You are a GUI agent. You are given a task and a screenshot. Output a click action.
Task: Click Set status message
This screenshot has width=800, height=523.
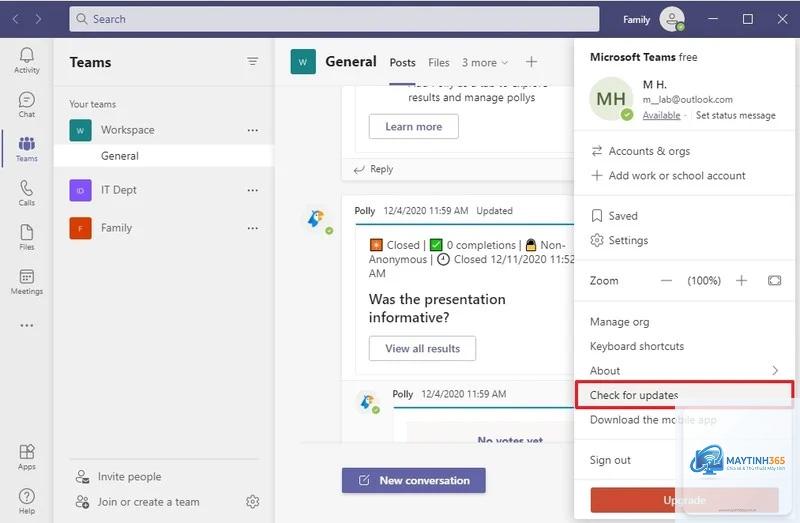735,115
